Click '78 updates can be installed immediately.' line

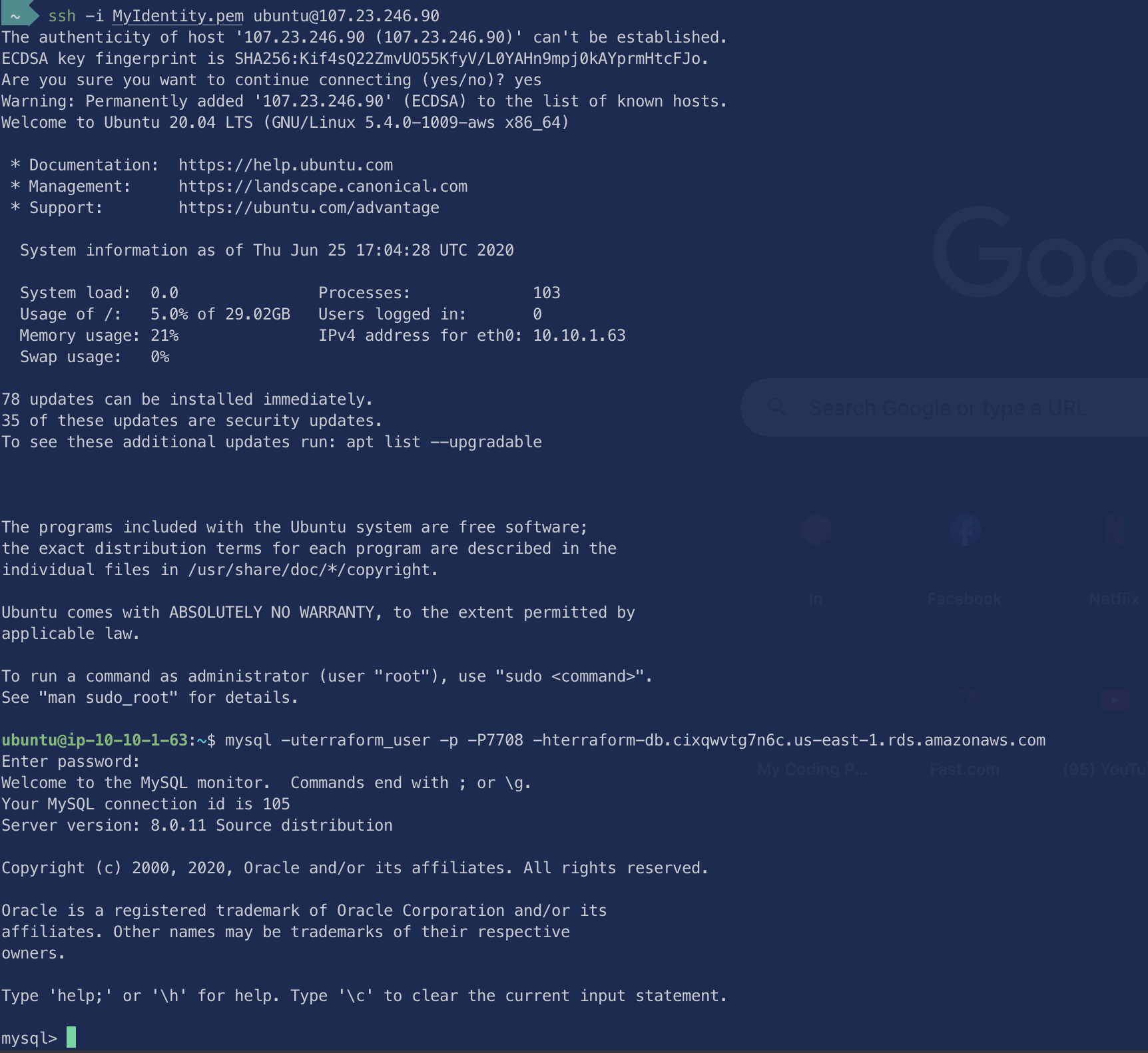coord(187,399)
